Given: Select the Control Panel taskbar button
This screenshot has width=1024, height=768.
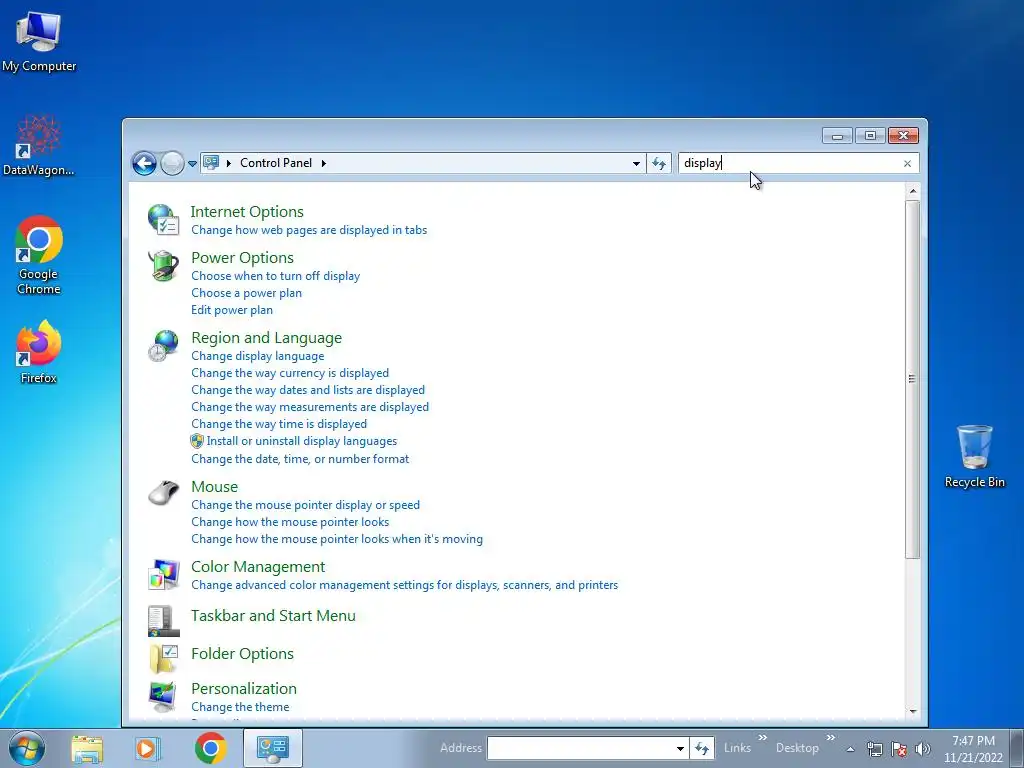Looking at the screenshot, I should click(x=272, y=748).
